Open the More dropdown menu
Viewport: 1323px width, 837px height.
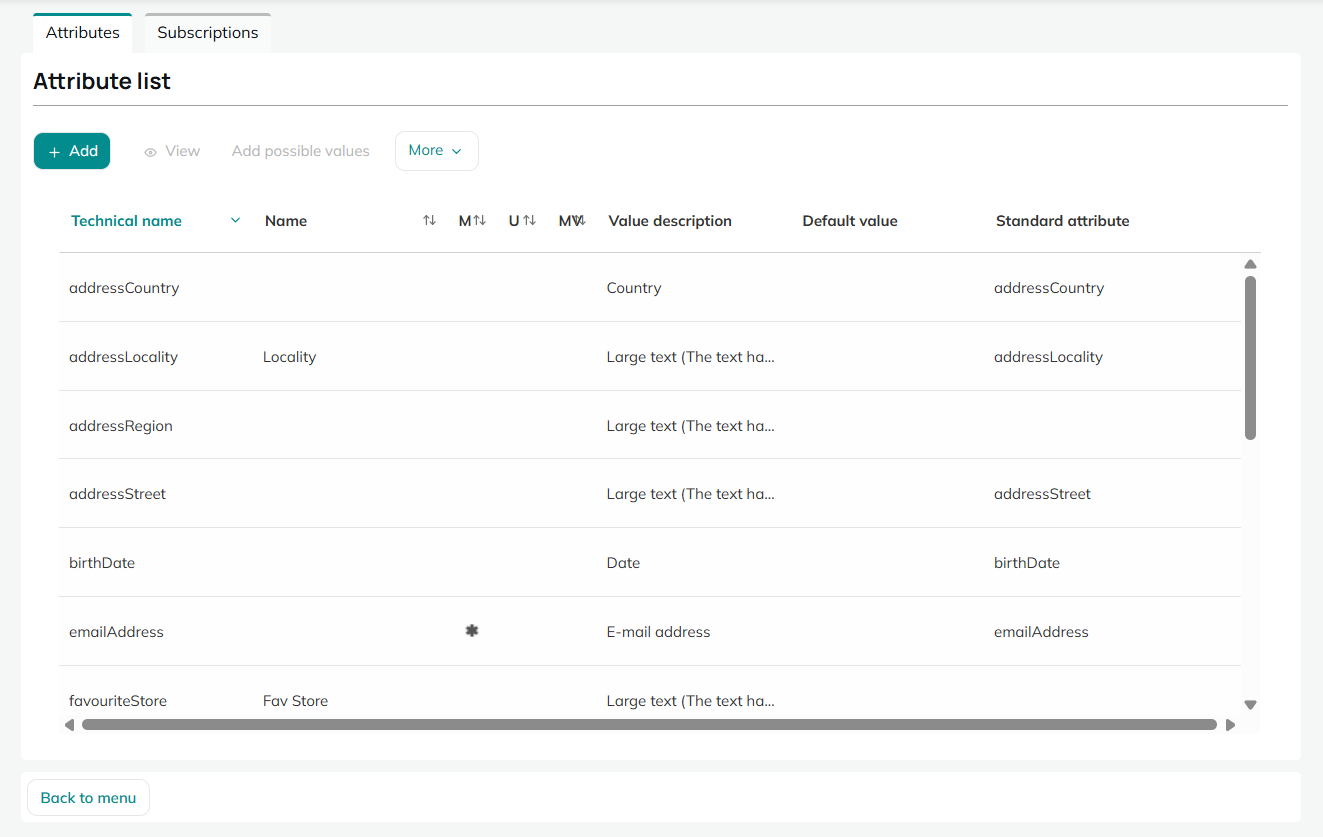coord(437,151)
